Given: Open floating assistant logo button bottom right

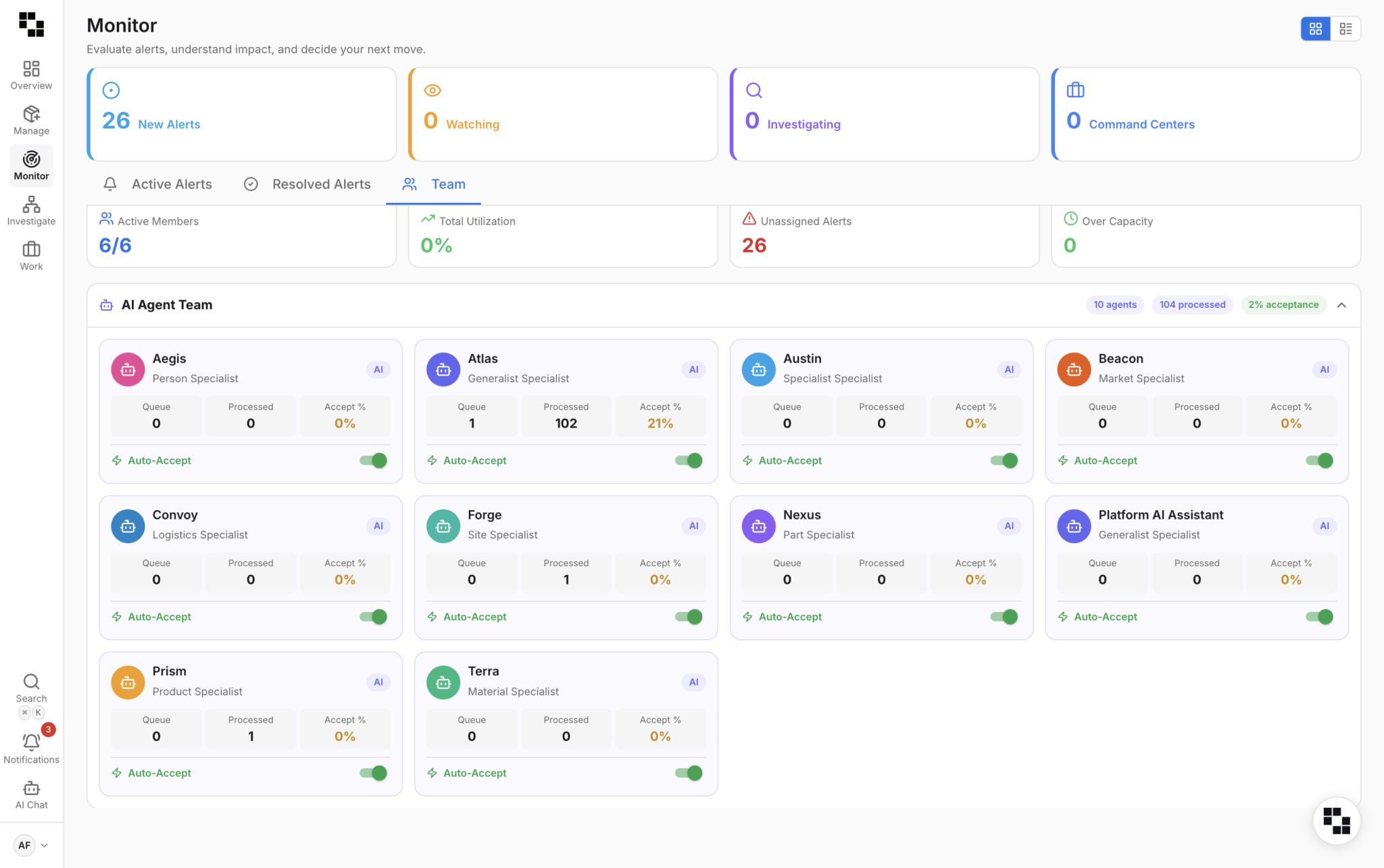Looking at the screenshot, I should (x=1336, y=821).
